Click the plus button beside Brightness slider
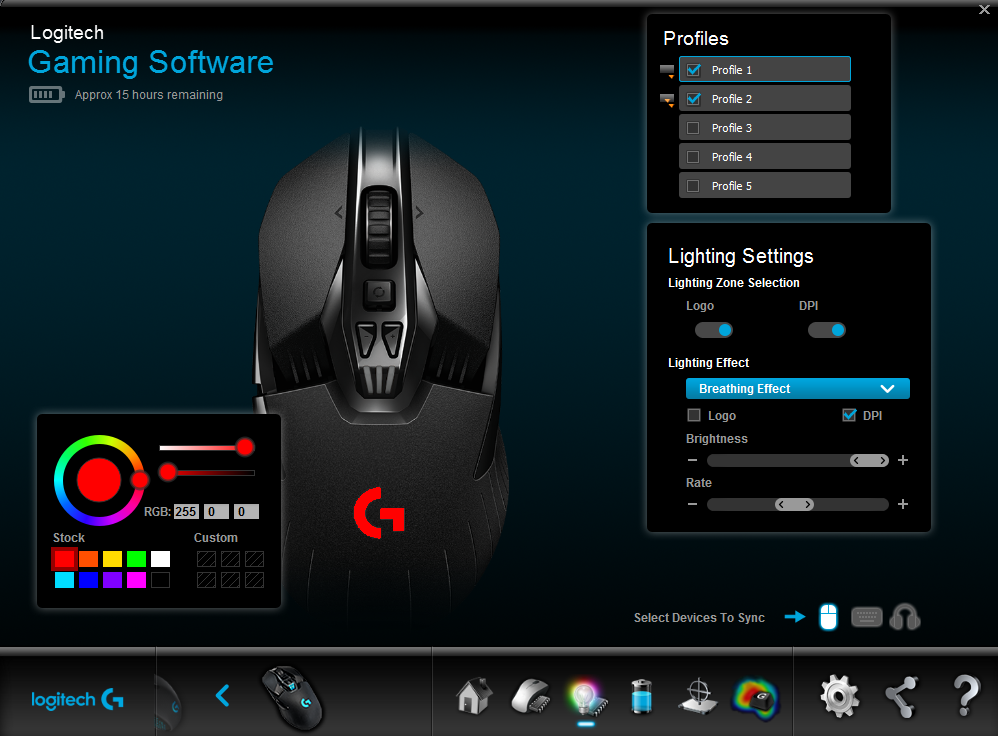998x736 pixels. pyautogui.click(x=903, y=460)
